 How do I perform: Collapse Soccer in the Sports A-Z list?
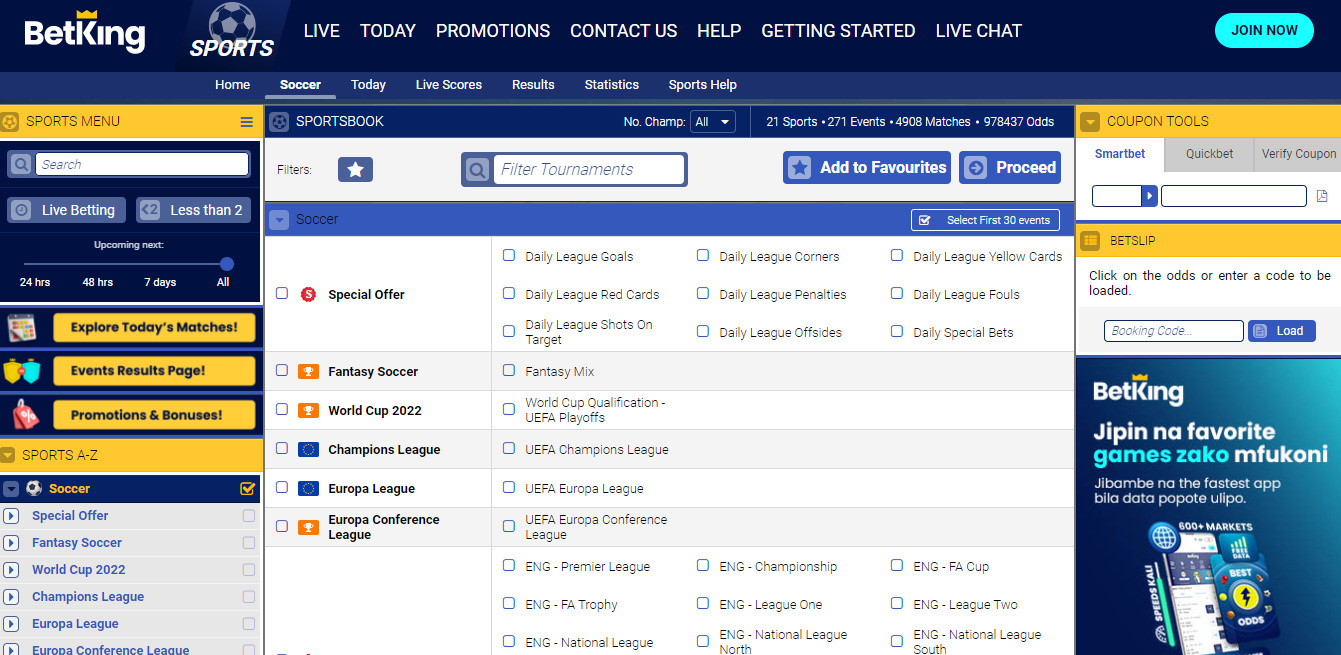tap(11, 489)
